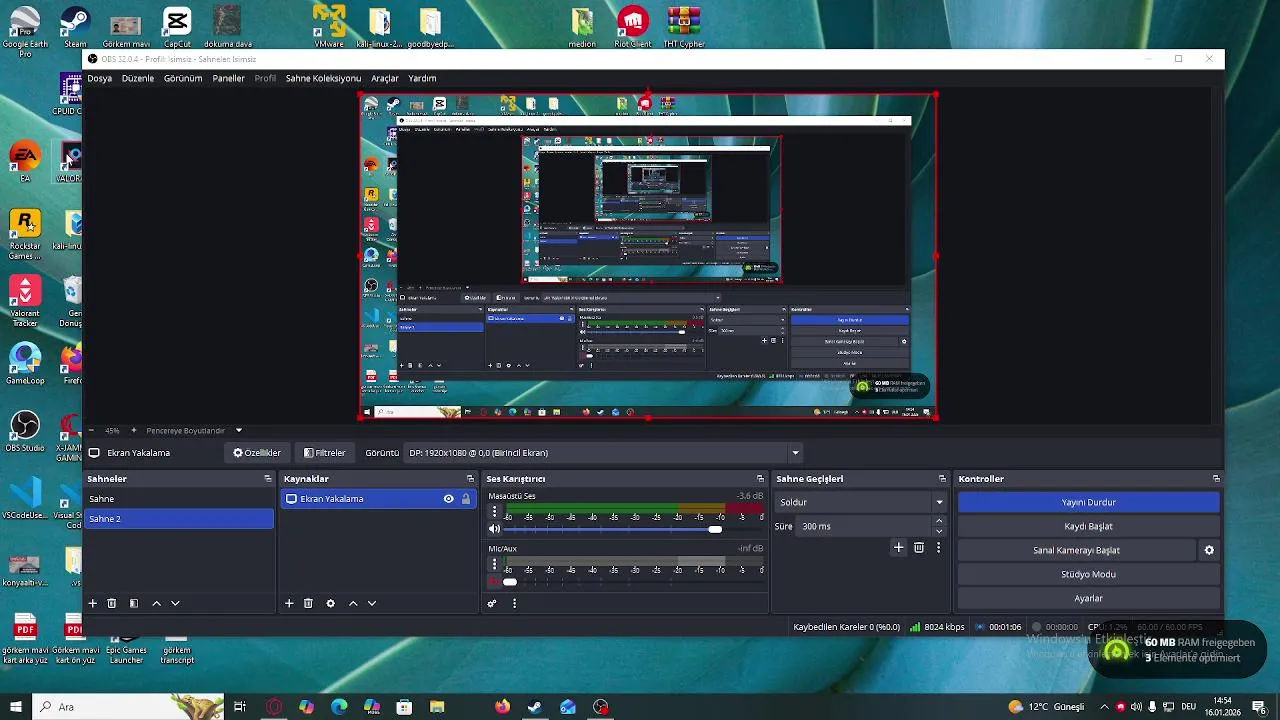
Task: Decrease the Süre duration with the down arrow
Action: [938, 531]
